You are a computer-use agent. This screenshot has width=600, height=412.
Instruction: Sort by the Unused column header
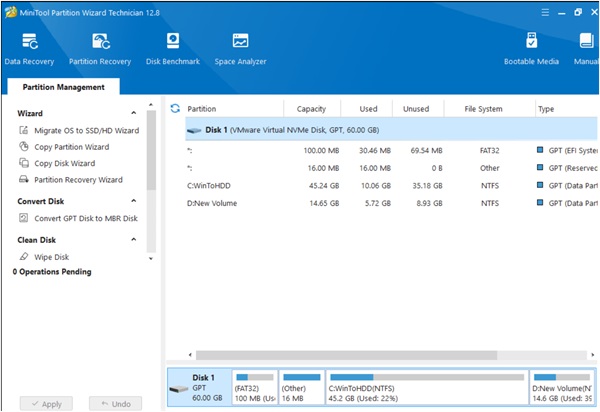(x=416, y=109)
